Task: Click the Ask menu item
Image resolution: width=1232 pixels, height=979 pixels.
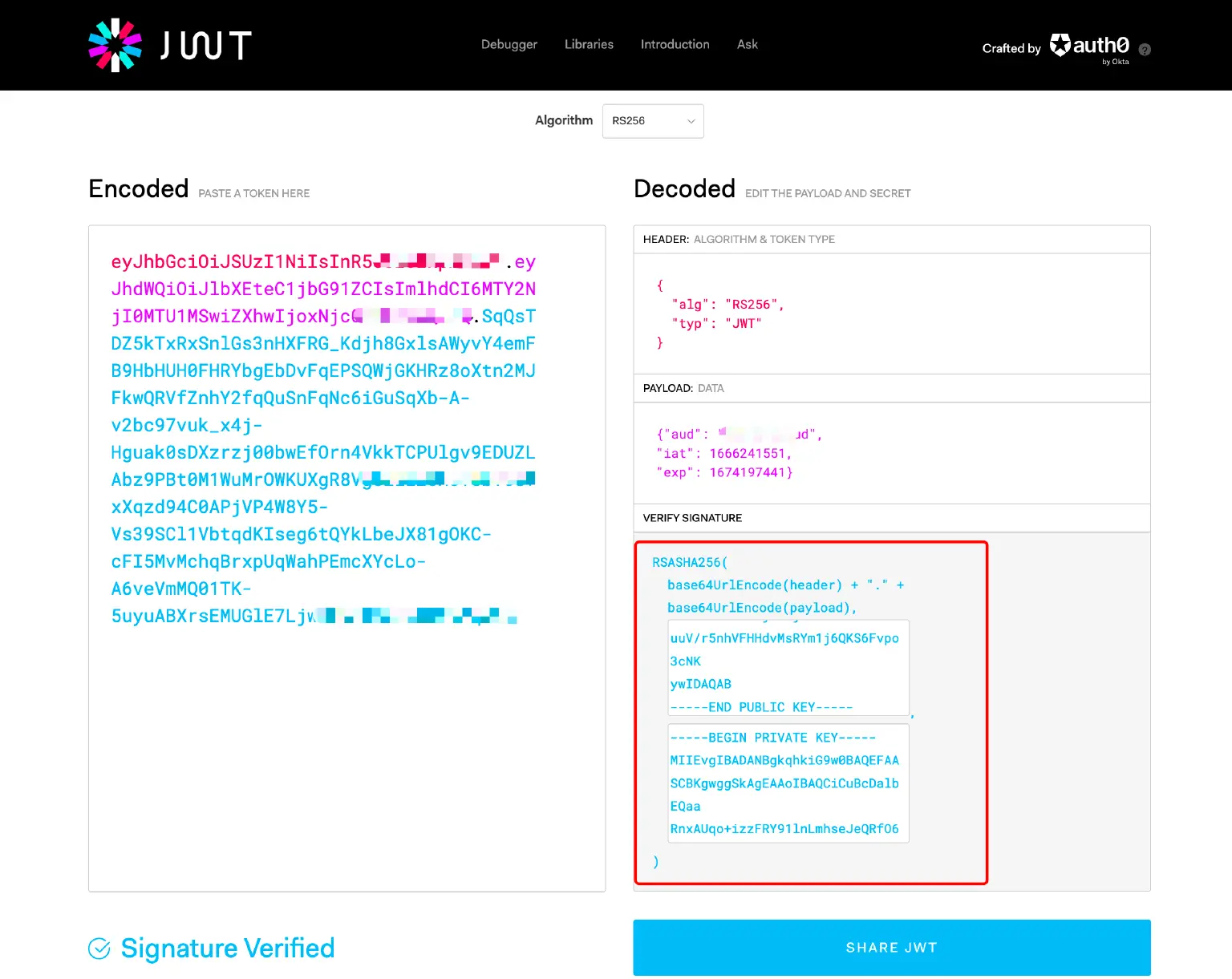Action: [x=747, y=44]
